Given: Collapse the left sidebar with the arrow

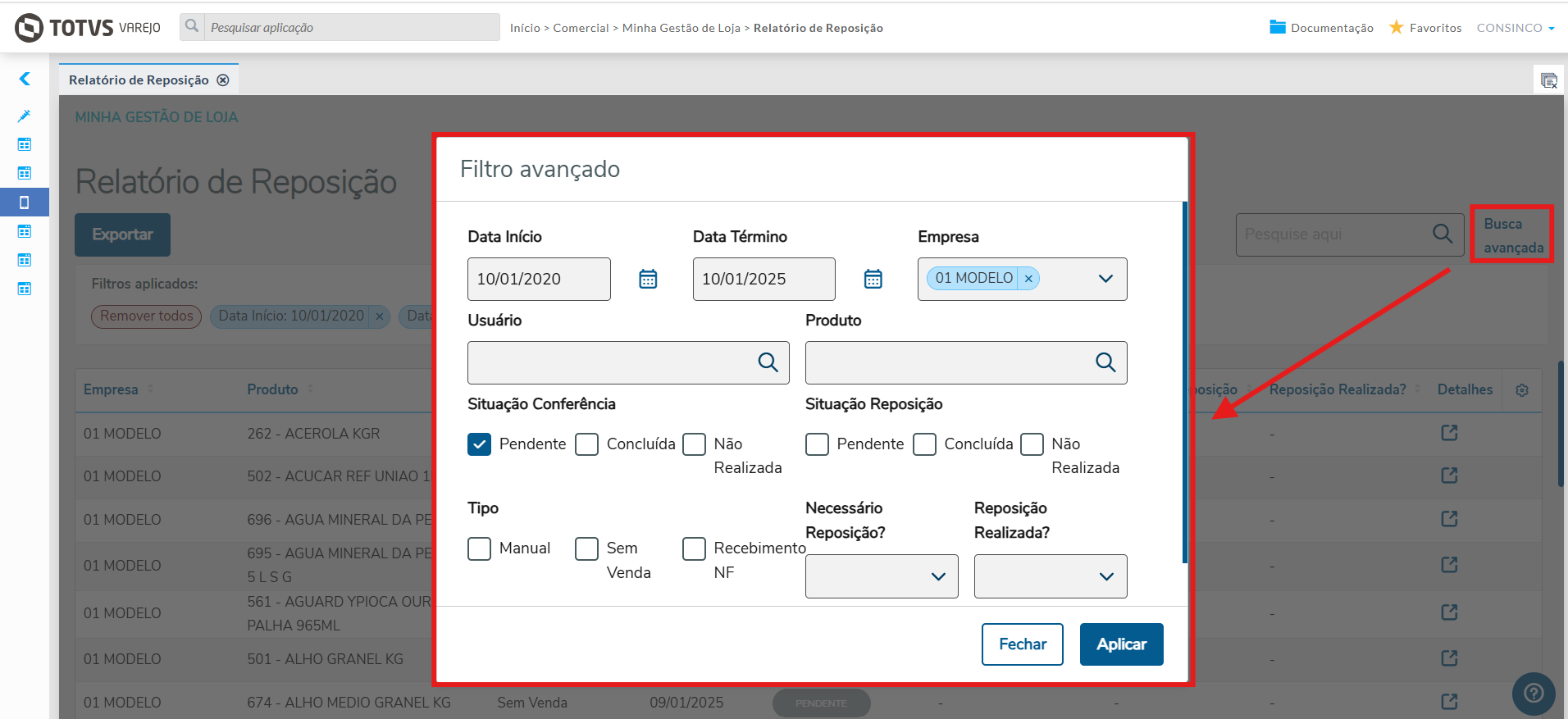Looking at the screenshot, I should pos(25,79).
